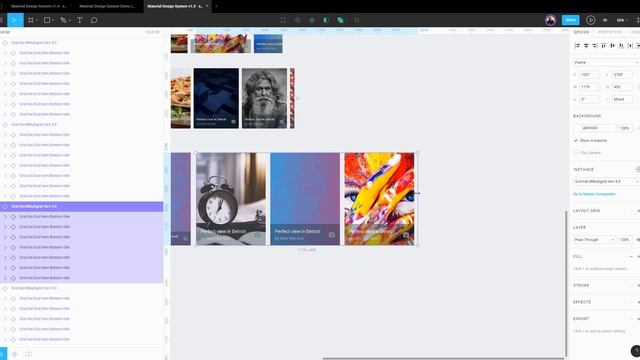Click the width field
The image size is (640, 360).
(589, 87)
